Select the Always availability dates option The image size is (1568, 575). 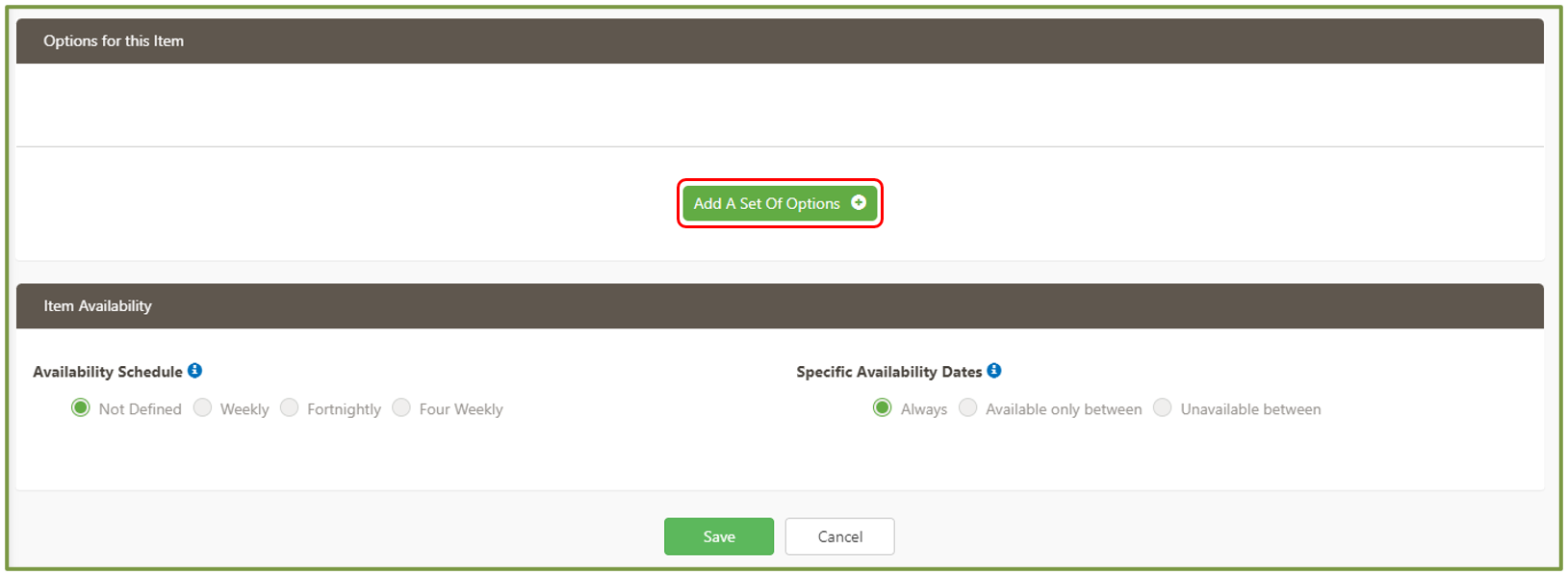882,408
